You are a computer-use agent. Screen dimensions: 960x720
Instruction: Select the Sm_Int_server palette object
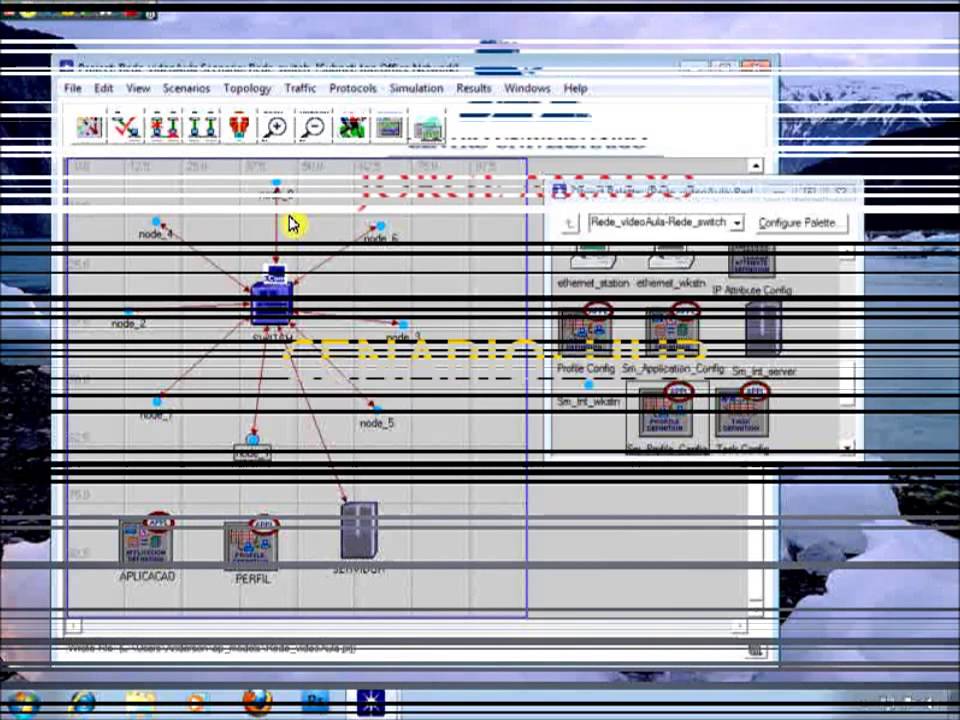763,339
